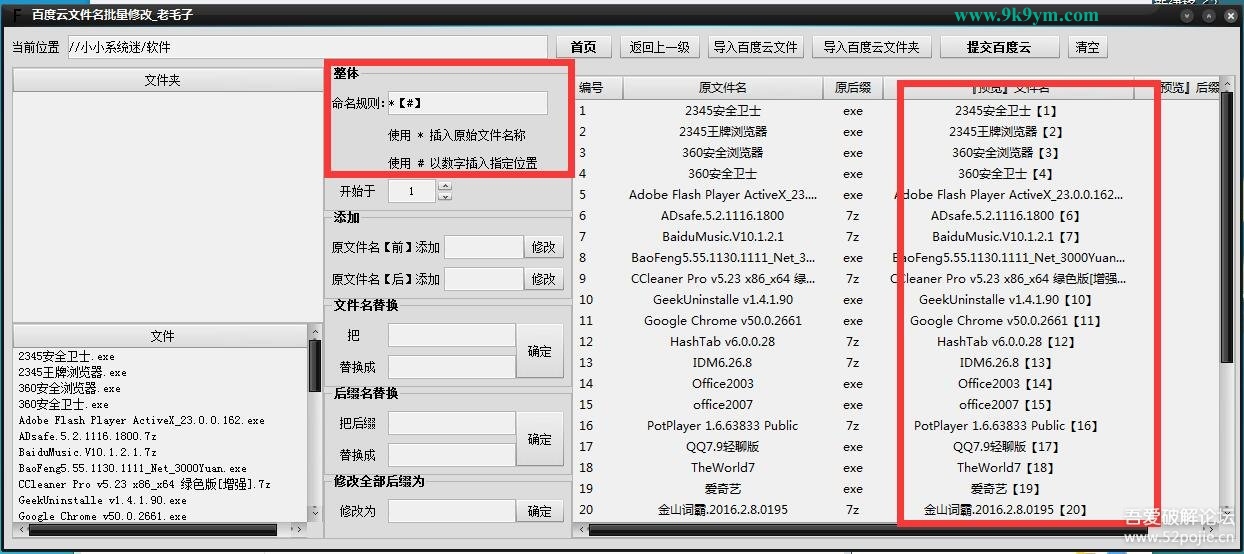Click row number 10 in 编号 column
This screenshot has height=554, width=1244.
[x=585, y=299]
